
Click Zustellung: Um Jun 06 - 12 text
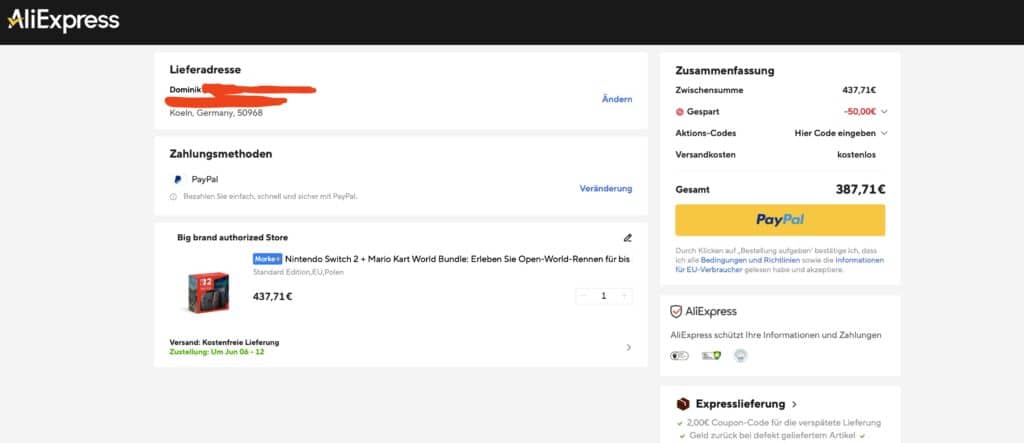217,352
